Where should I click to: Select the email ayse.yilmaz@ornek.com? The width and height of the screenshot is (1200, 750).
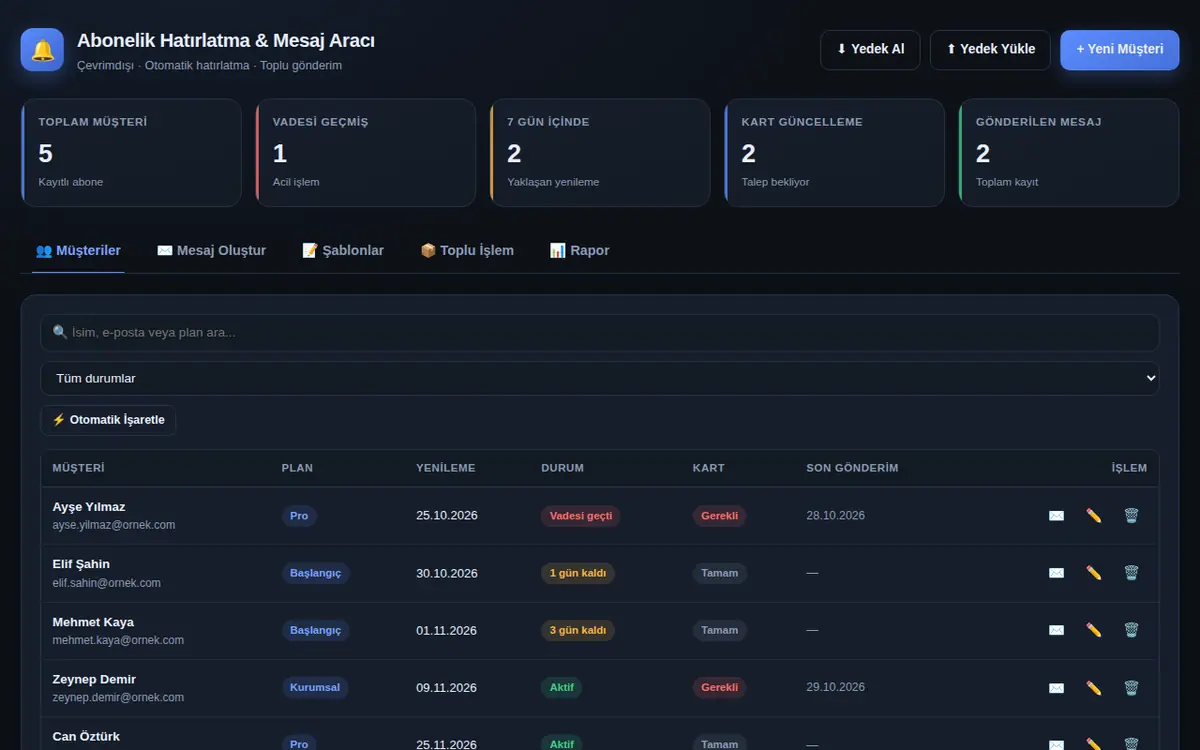point(114,525)
